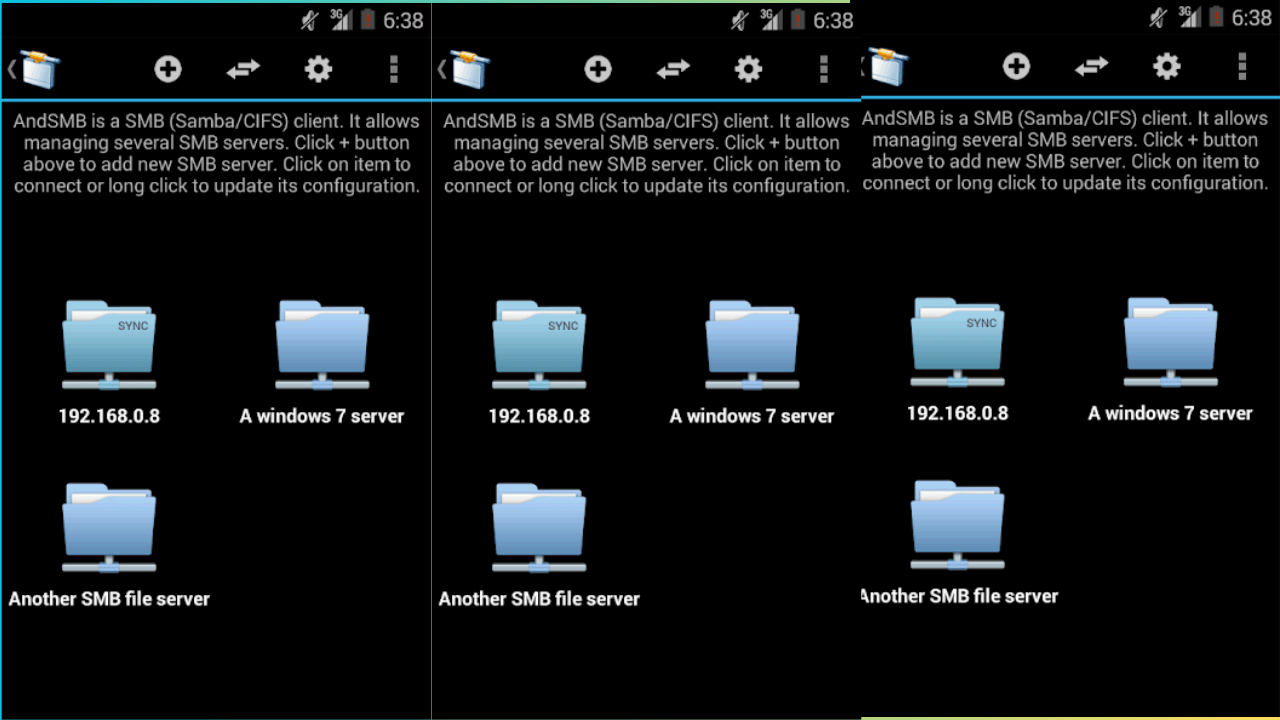The height and width of the screenshot is (720, 1280).
Task: Open the overflow menu dots in left screen
Action: point(393,68)
